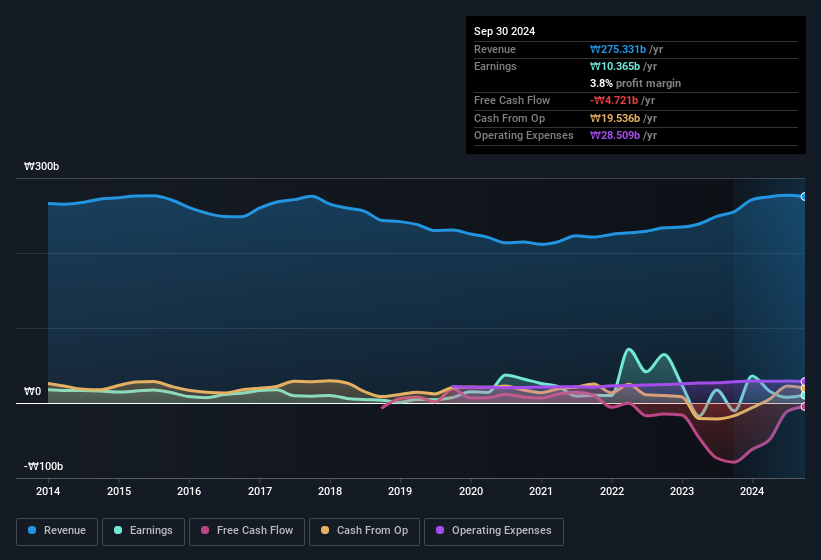Select the 2024 label on the timeline
This screenshot has height=560, width=821.
[752, 491]
